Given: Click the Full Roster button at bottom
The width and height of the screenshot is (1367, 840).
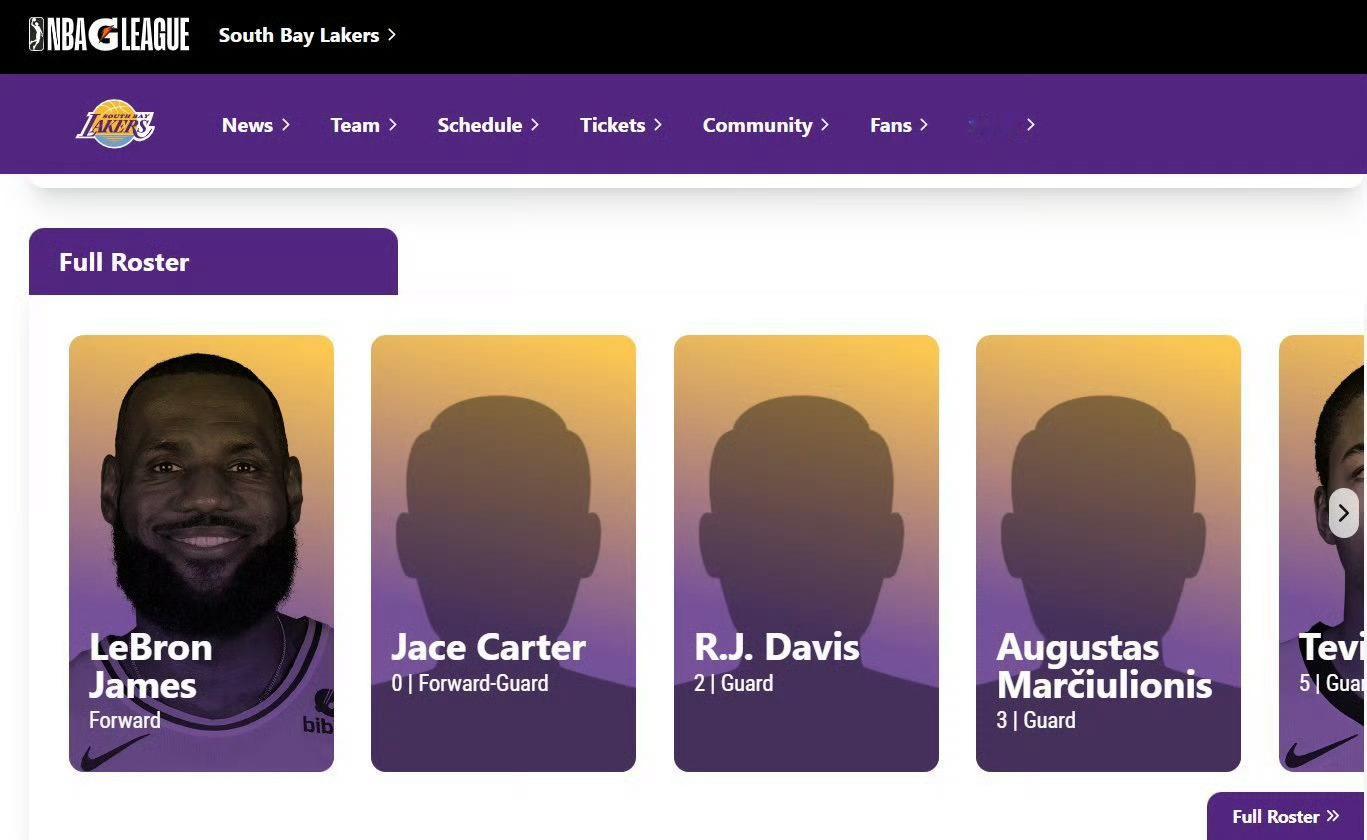Looking at the screenshot, I should (1286, 817).
